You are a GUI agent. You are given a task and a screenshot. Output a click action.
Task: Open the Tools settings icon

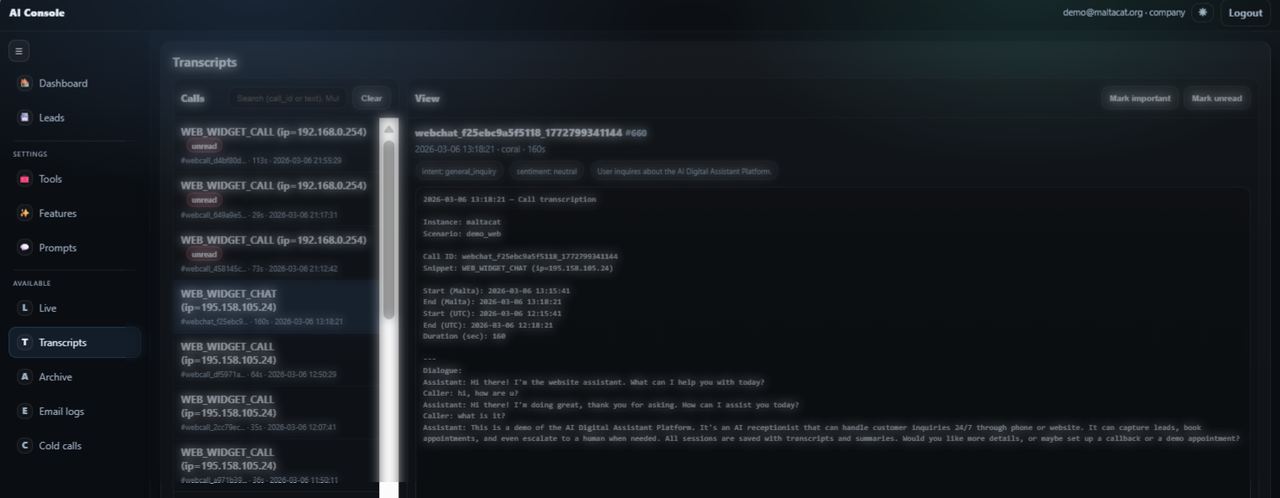pyautogui.click(x=25, y=179)
